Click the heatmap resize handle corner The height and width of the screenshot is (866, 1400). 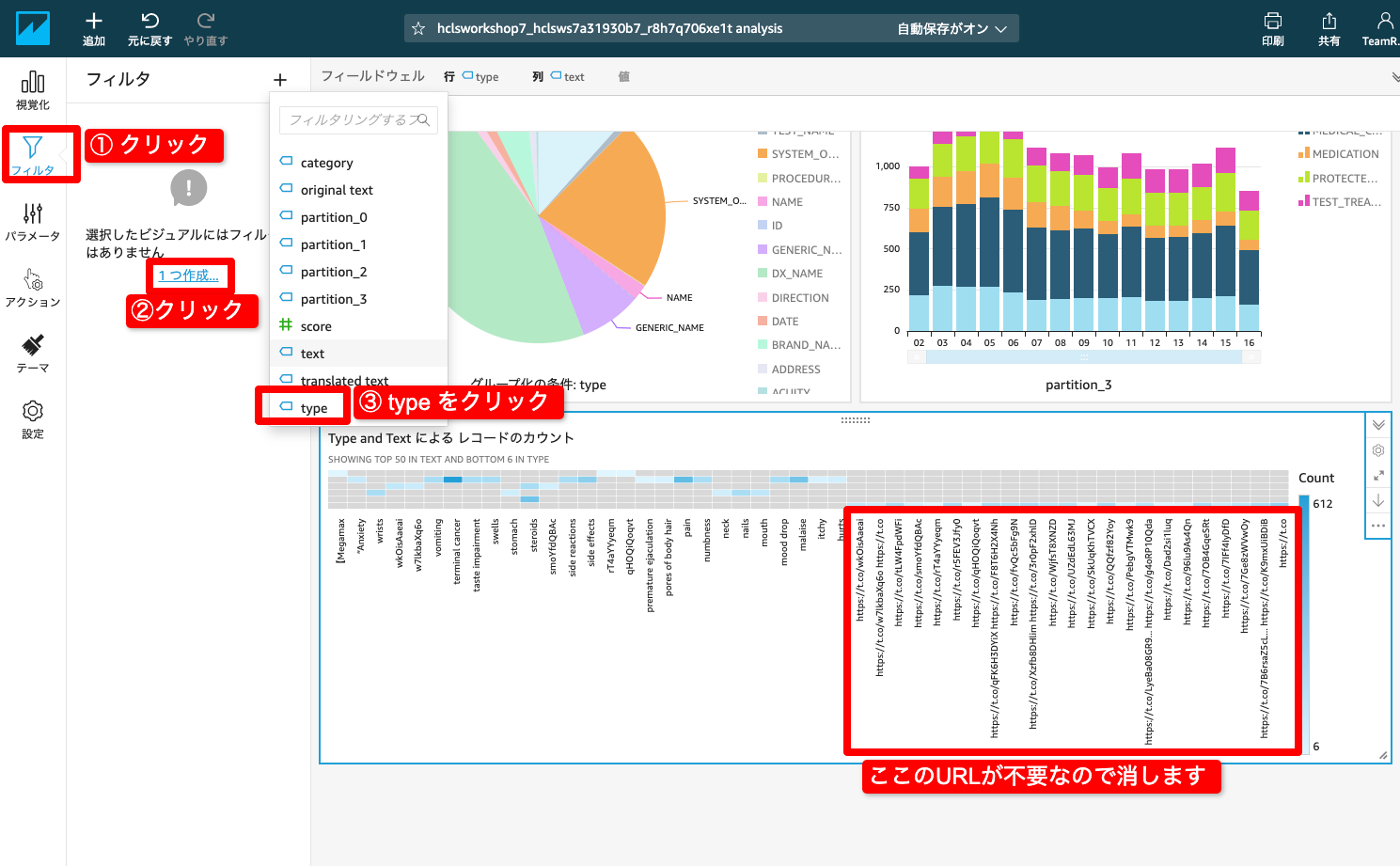coord(1383,755)
